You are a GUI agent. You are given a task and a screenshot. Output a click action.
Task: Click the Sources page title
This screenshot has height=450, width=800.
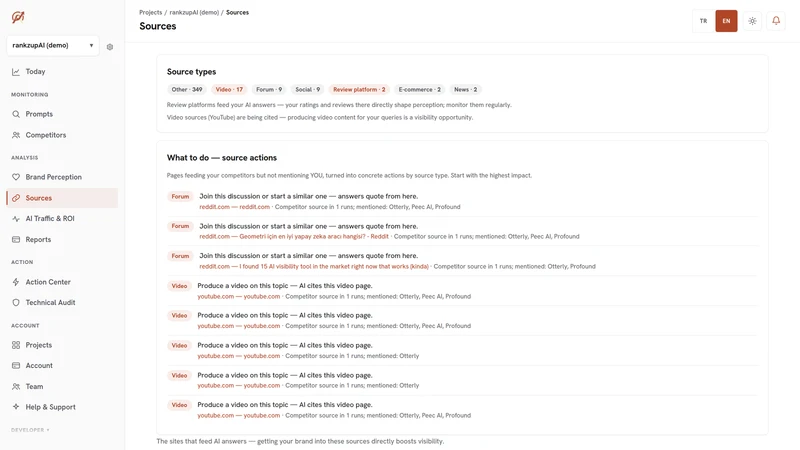coord(158,26)
